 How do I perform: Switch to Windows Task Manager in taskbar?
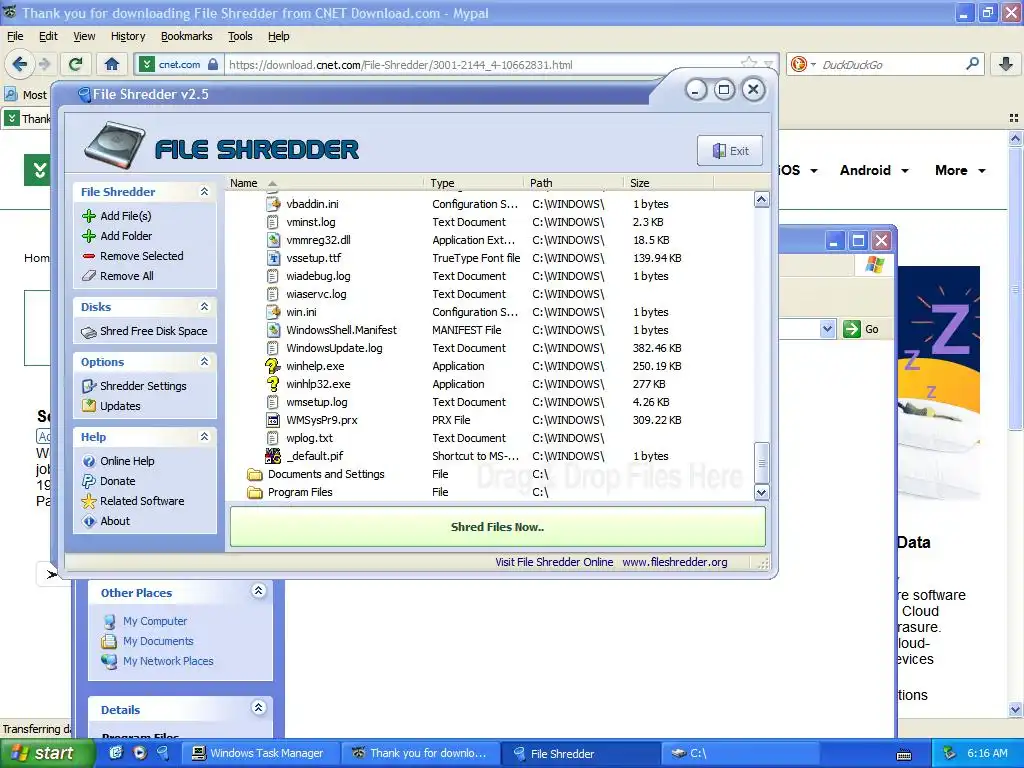pos(259,753)
